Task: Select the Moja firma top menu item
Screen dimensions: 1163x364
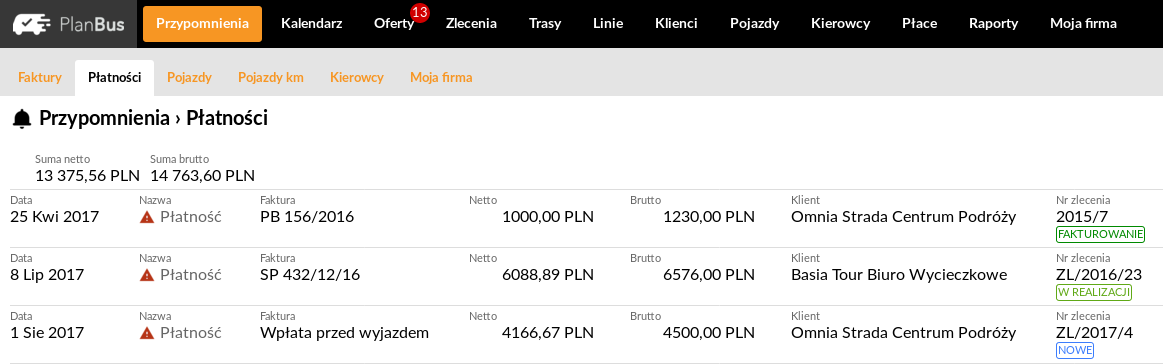Action: 1083,24
